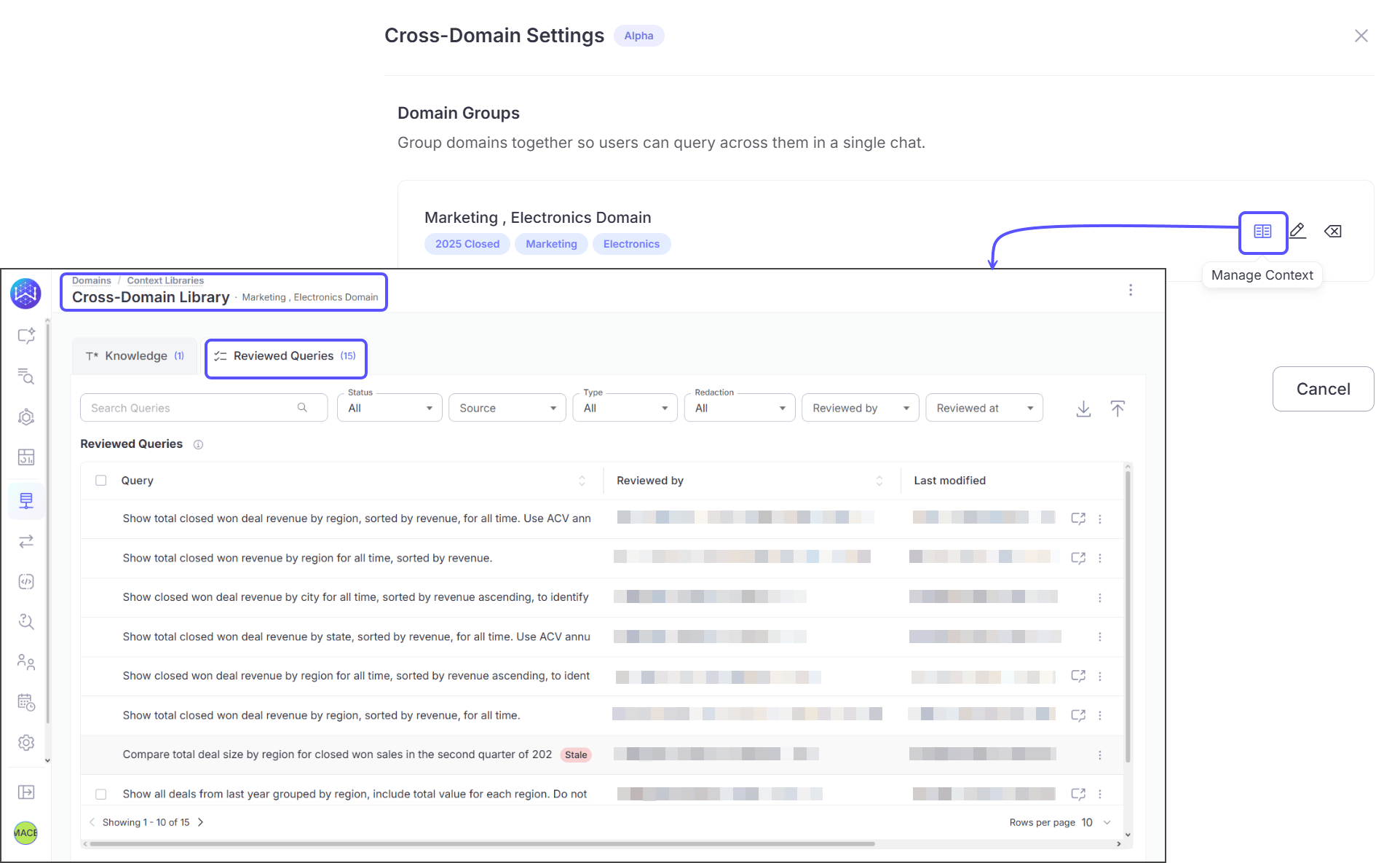Open the app logo in the sidebar
This screenshot has height=863, width=1400.
[25, 293]
